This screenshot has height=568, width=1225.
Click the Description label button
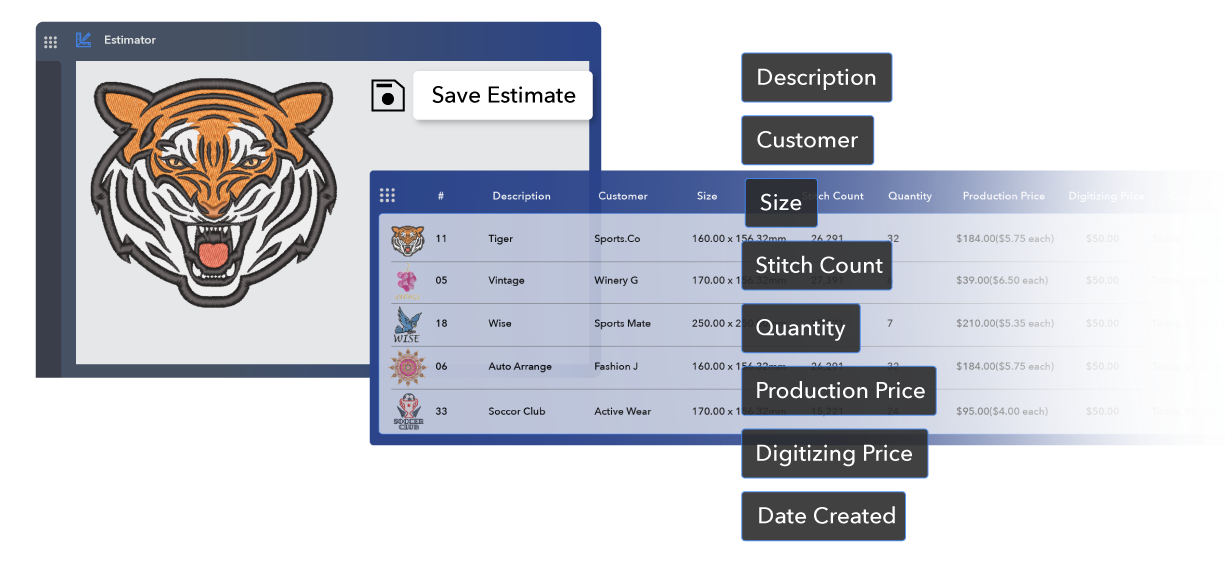click(x=816, y=78)
